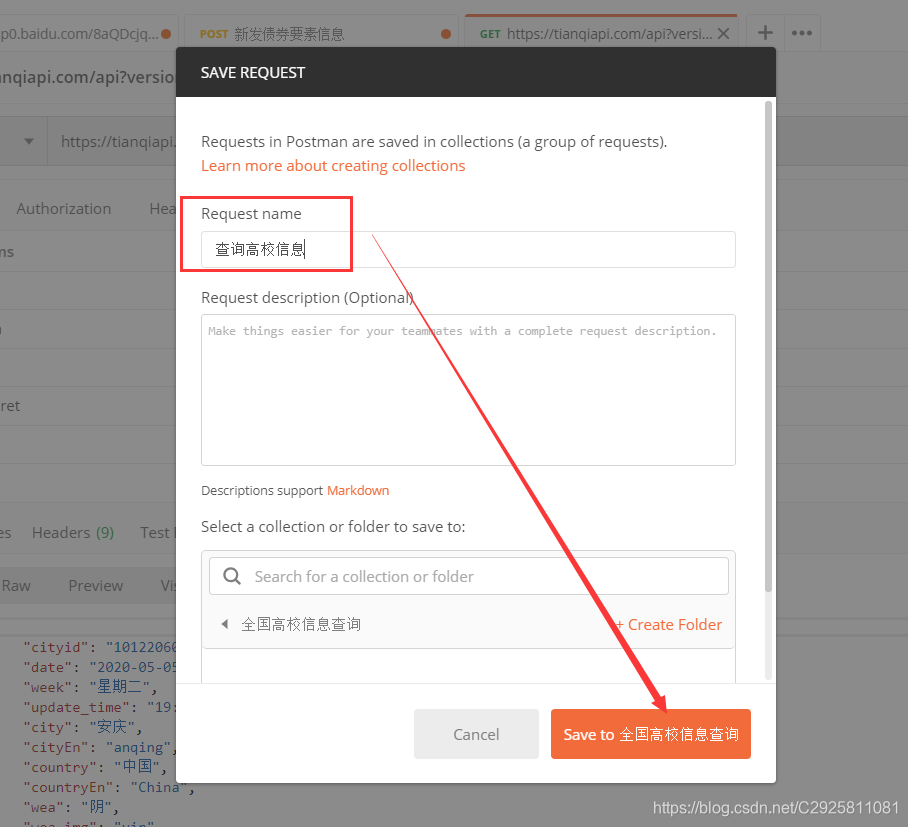This screenshot has height=827, width=908.
Task: Open the Authorization tab in background
Action: (x=64, y=208)
